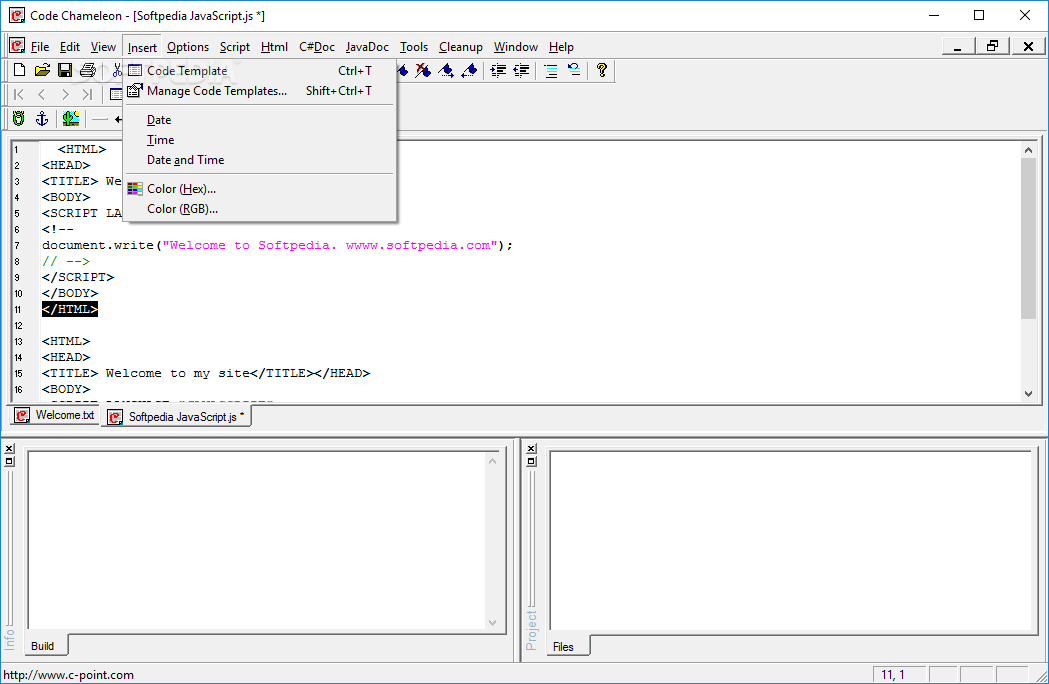Click the editor vertical scrollbar thumb
Viewport: 1049px width, 684px height.
pyautogui.click(x=1028, y=238)
